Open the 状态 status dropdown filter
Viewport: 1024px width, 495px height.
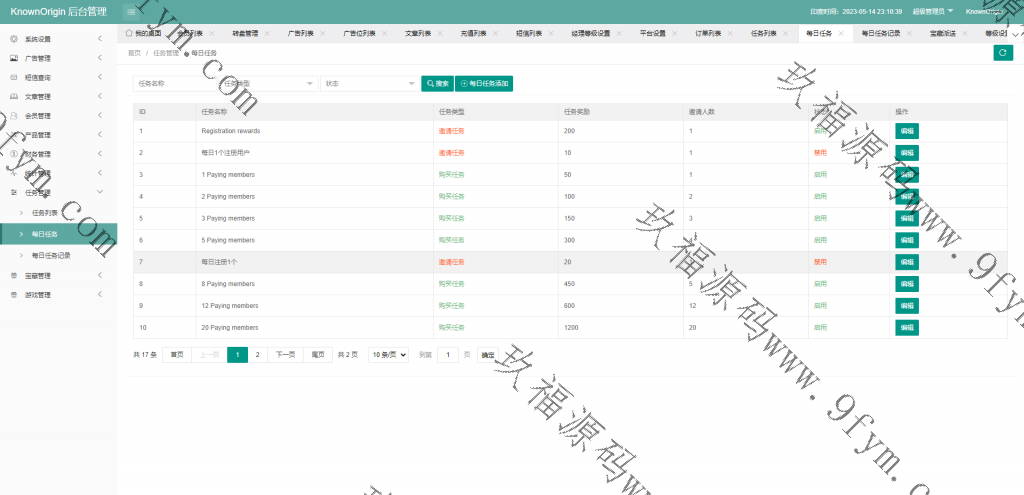pyautogui.click(x=369, y=84)
